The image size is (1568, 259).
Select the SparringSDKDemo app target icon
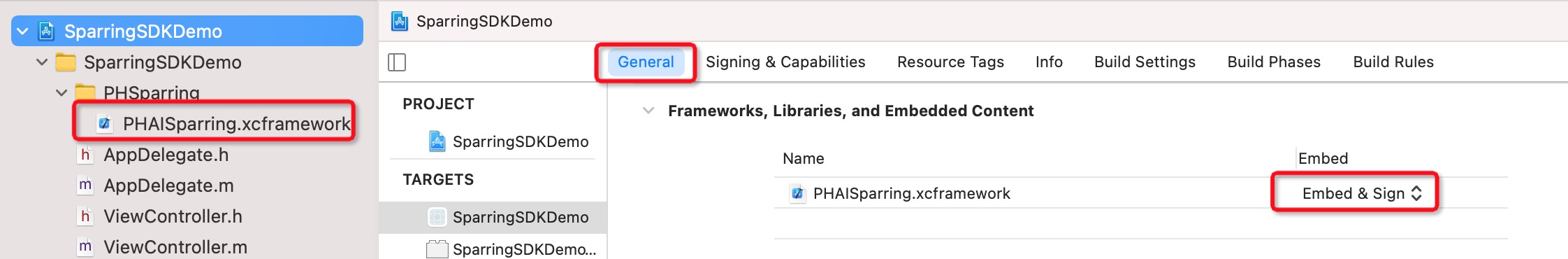pyautogui.click(x=437, y=217)
